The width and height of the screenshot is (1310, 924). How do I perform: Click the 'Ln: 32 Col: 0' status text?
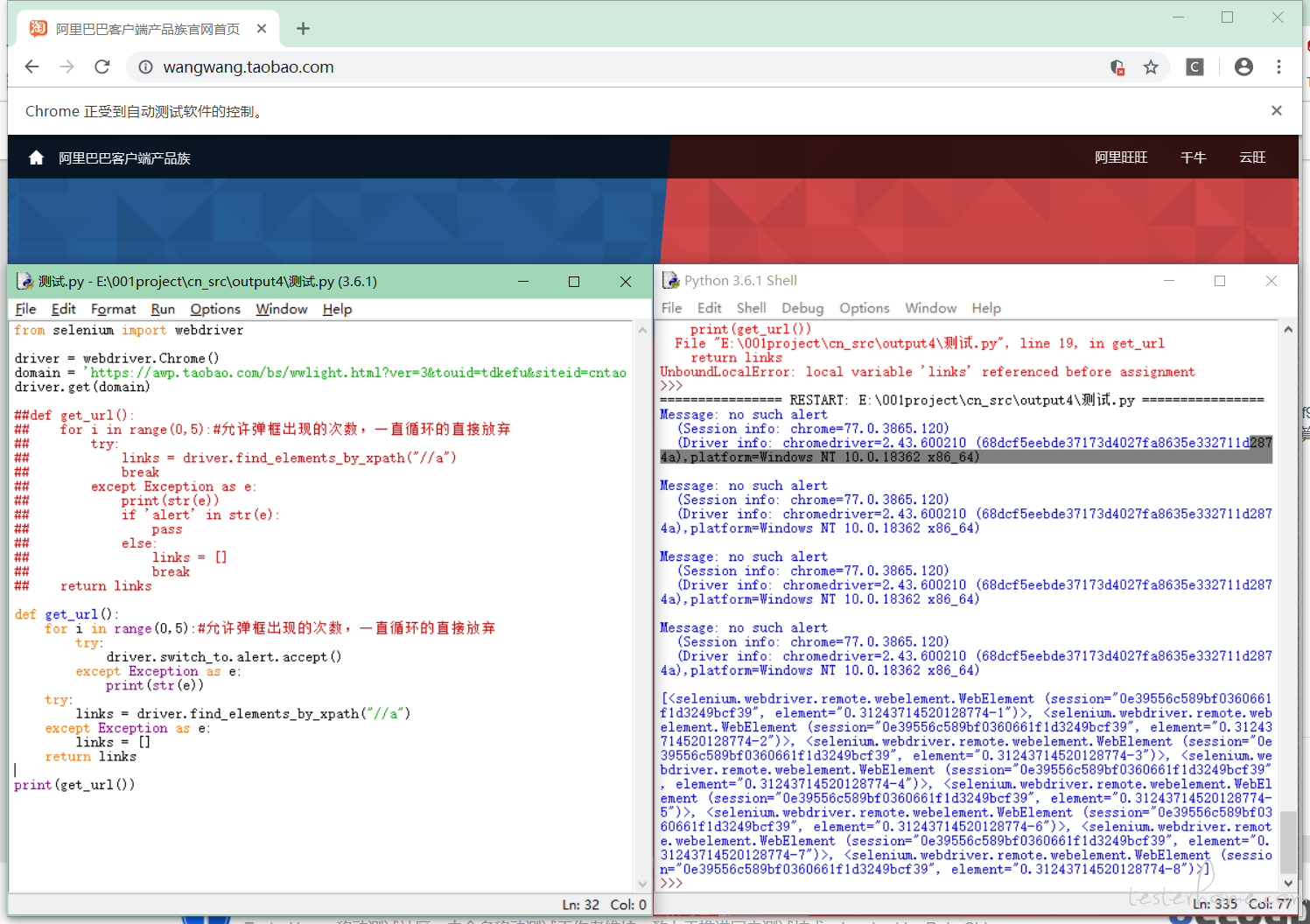(604, 905)
